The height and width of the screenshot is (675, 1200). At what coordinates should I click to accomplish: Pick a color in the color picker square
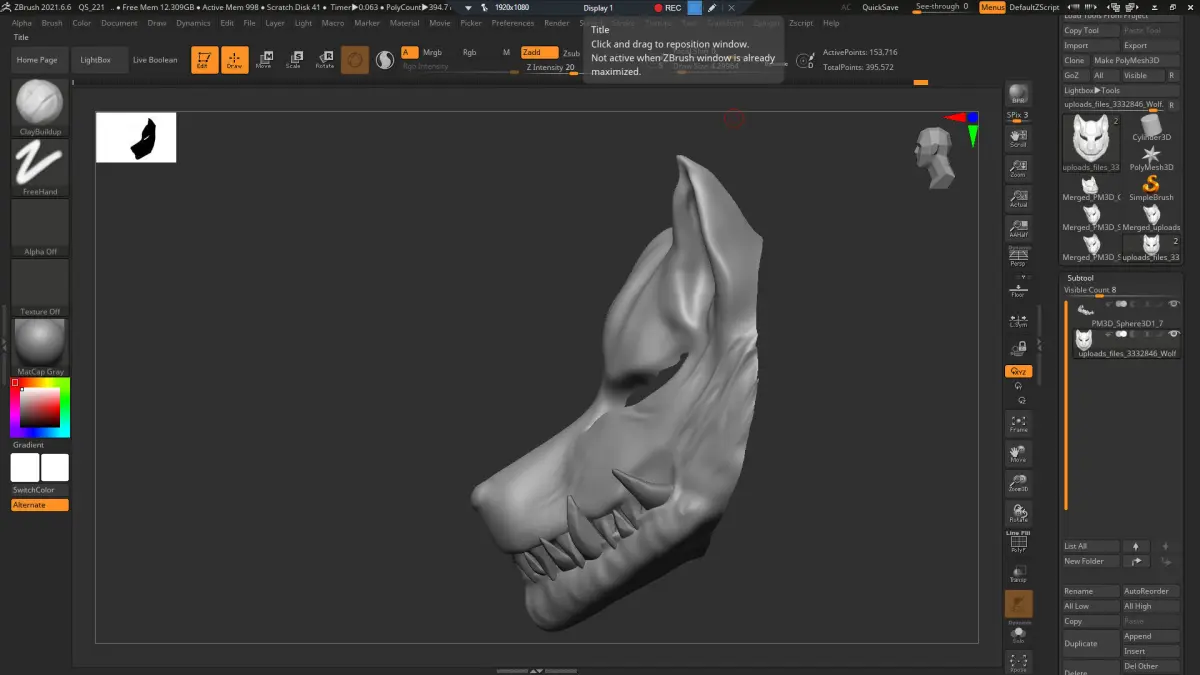point(41,406)
